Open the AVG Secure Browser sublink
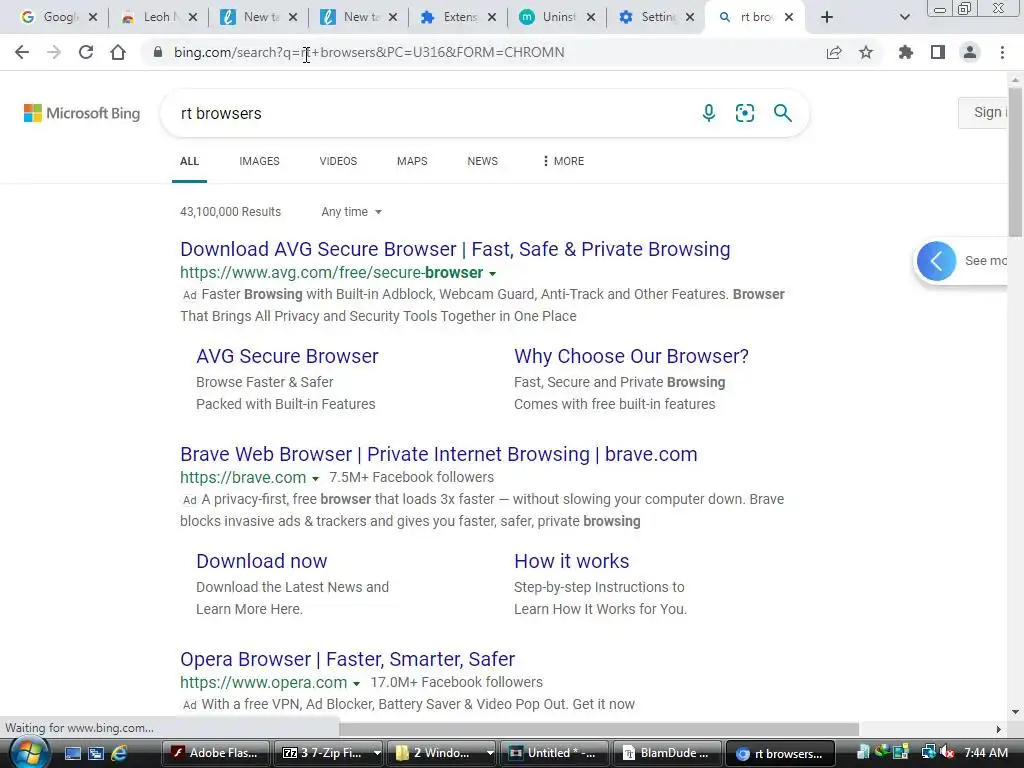The width and height of the screenshot is (1024, 768). pyautogui.click(x=287, y=356)
